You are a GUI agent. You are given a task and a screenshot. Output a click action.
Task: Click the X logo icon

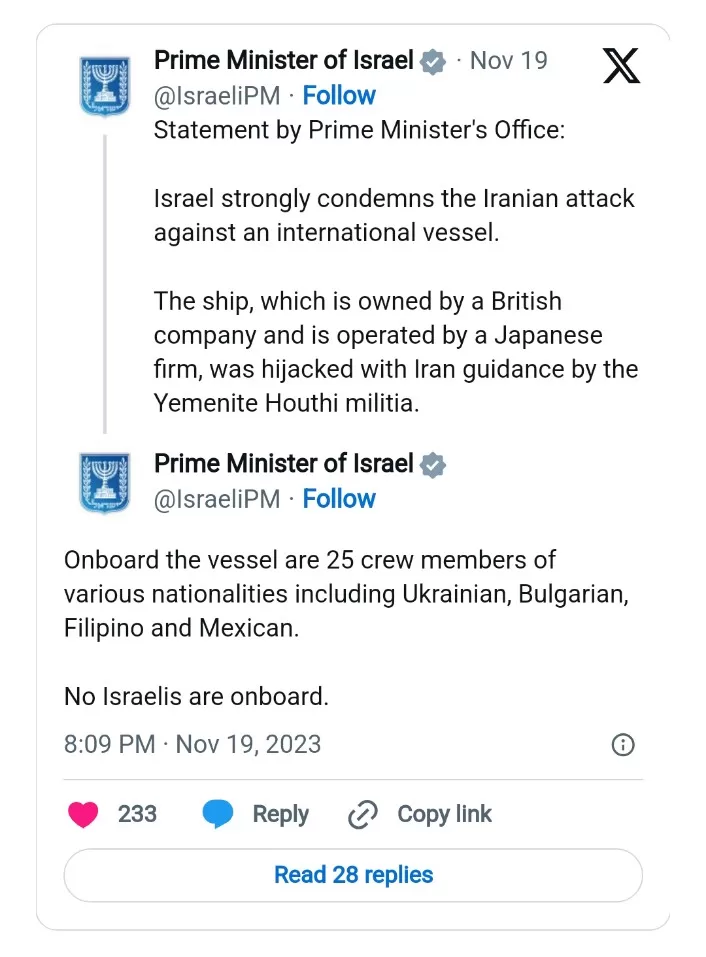click(x=622, y=65)
